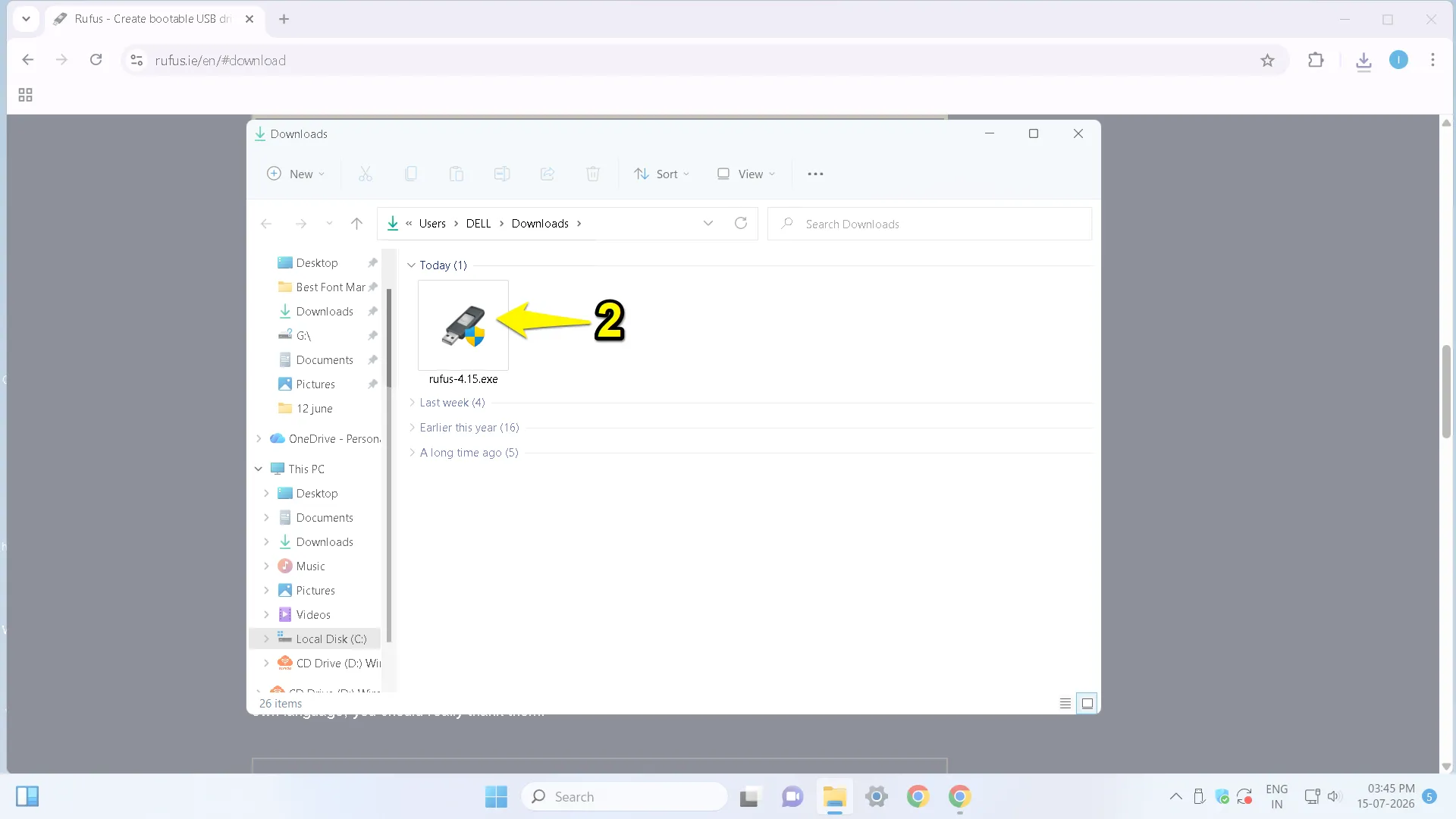1456x819 pixels.
Task: Expand Local Disk (C:) tree node
Action: click(x=266, y=639)
